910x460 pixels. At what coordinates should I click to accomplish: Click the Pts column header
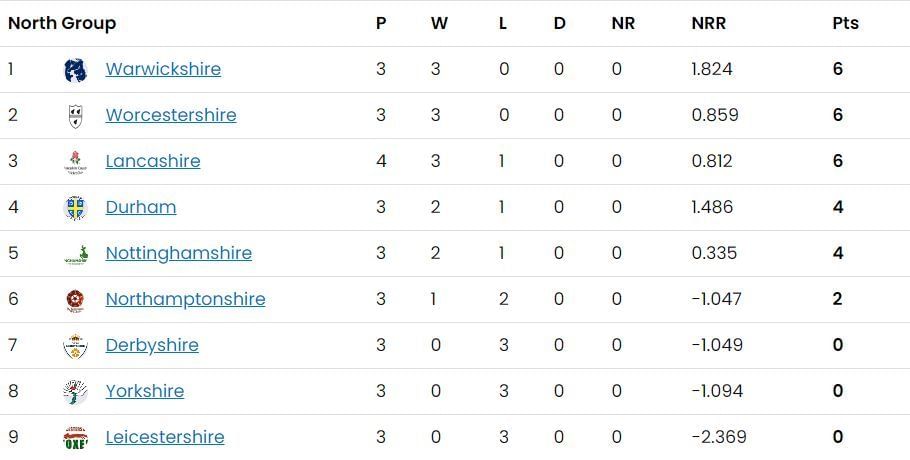click(x=845, y=23)
